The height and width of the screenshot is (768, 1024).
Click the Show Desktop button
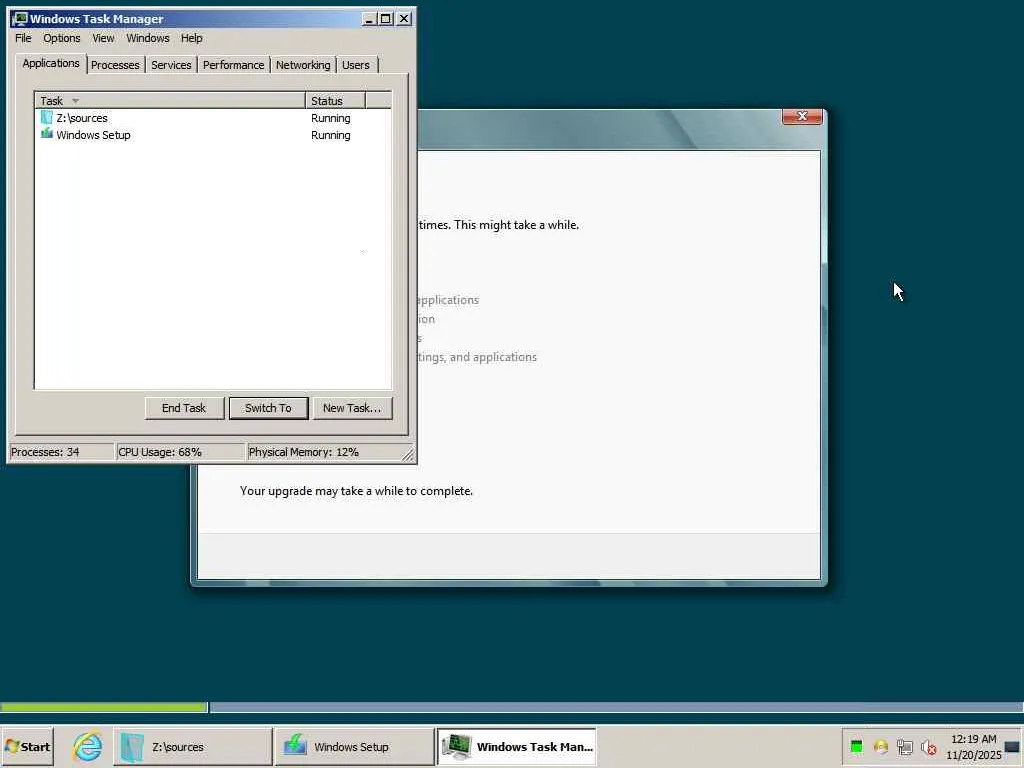click(1013, 746)
